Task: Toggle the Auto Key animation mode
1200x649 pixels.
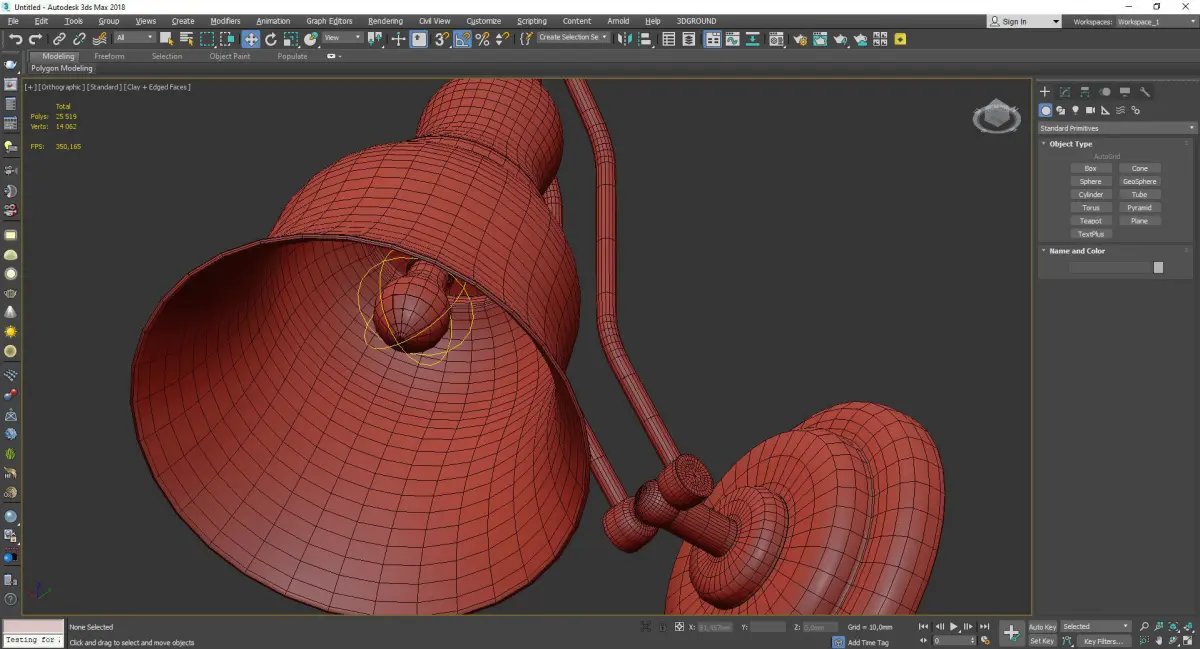Action: (1042, 627)
